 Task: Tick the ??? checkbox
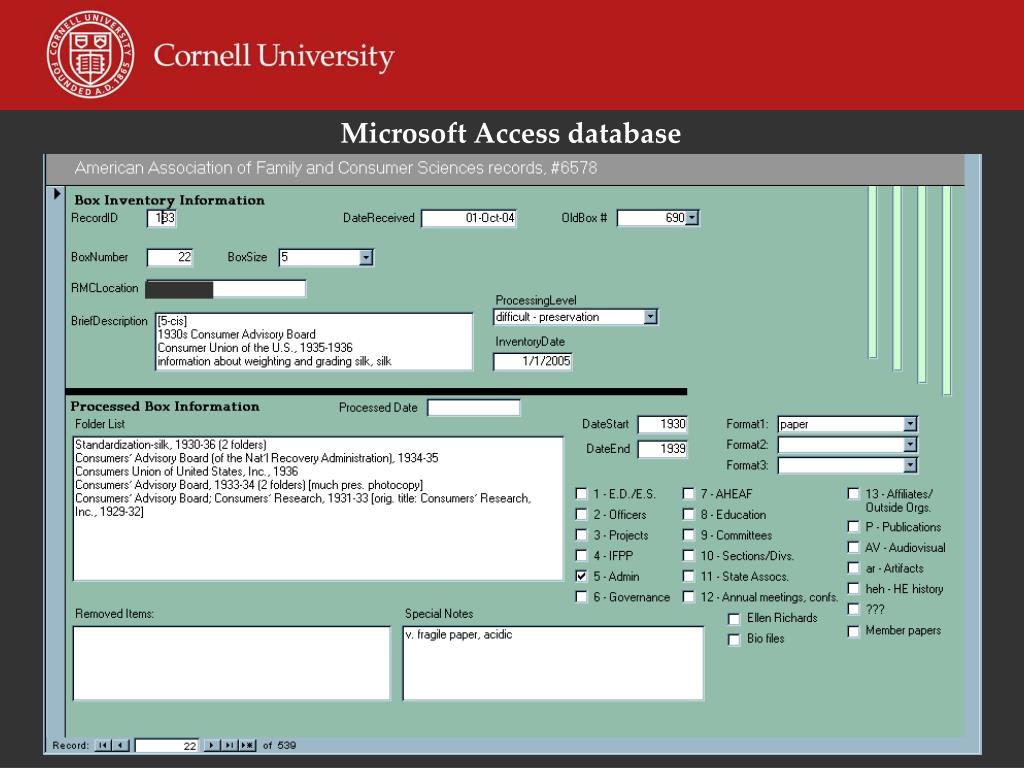tap(853, 609)
